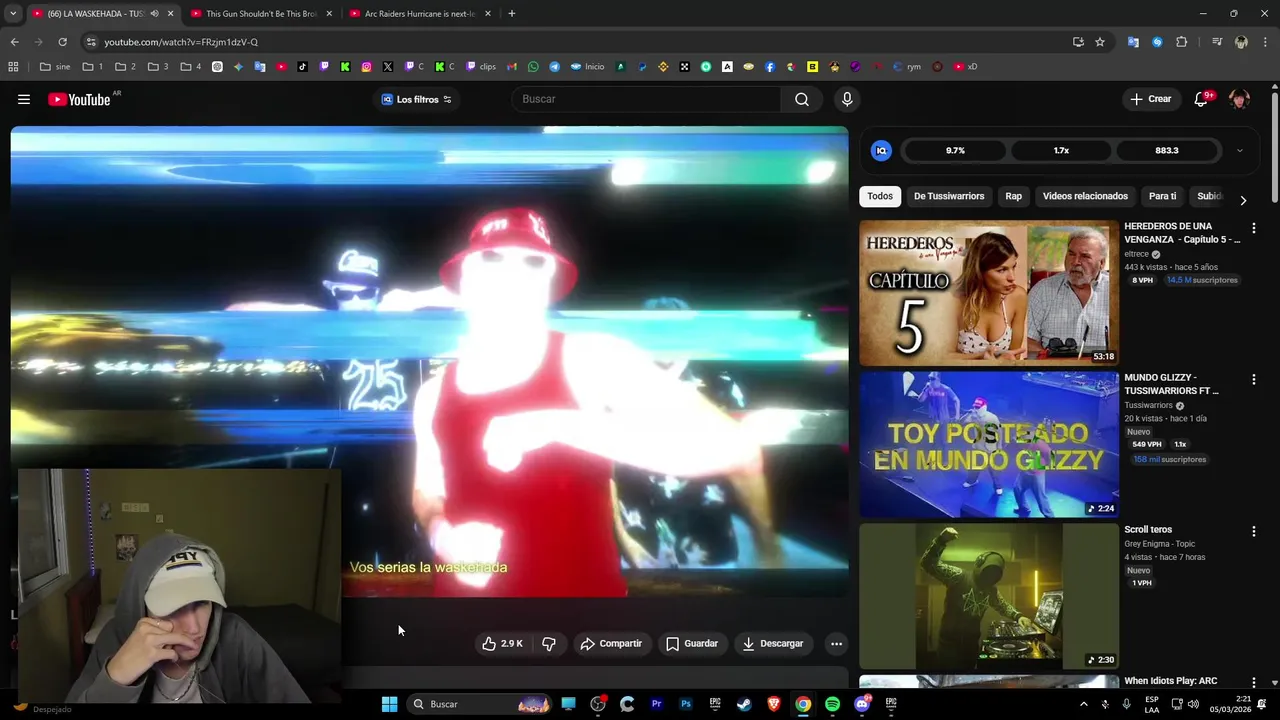The height and width of the screenshot is (720, 1280).
Task: Open options menu for Mundo Glizzy video
Action: pos(1253,380)
